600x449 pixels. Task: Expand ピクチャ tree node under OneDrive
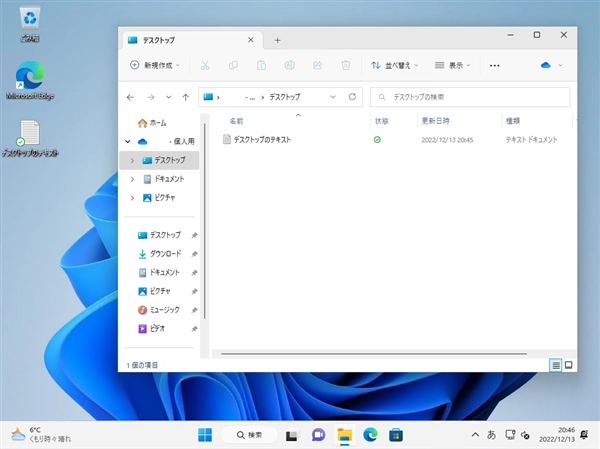pos(132,198)
